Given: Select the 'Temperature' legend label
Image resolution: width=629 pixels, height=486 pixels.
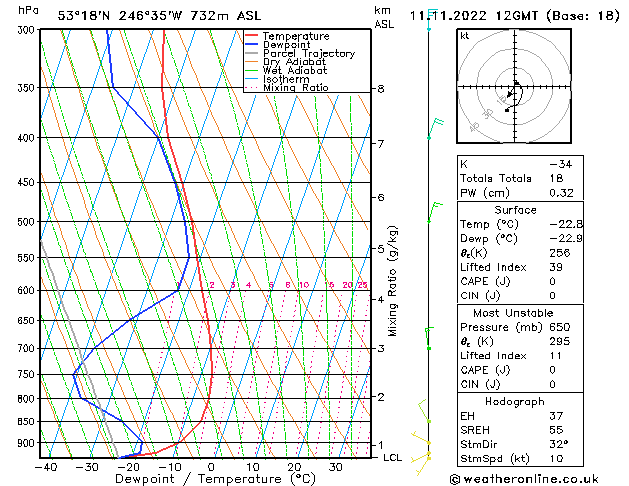Looking at the screenshot, I should coord(296,36).
